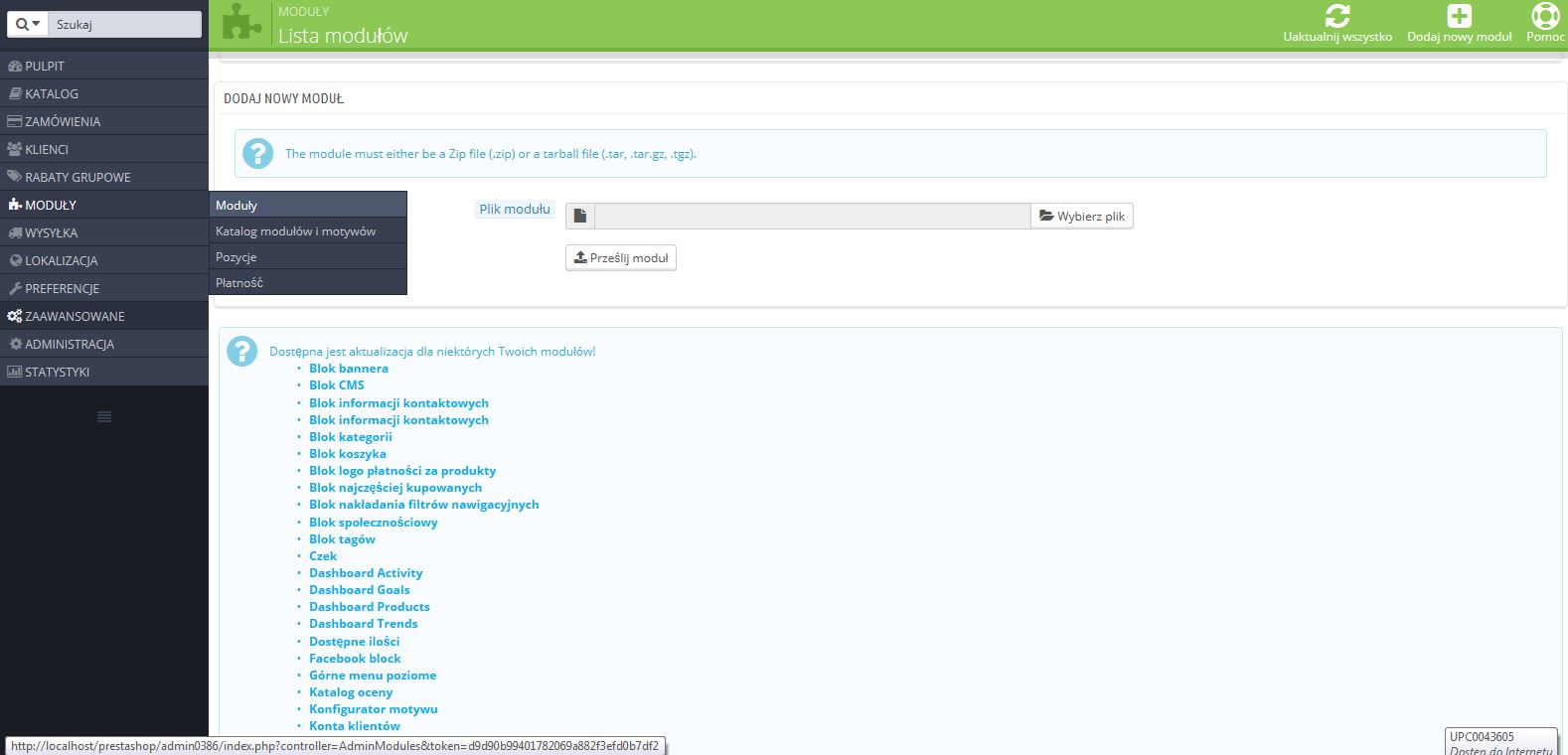Viewport: 1568px width, 755px height.
Task: Click the Wybierz plik button
Action: [x=1082, y=216]
